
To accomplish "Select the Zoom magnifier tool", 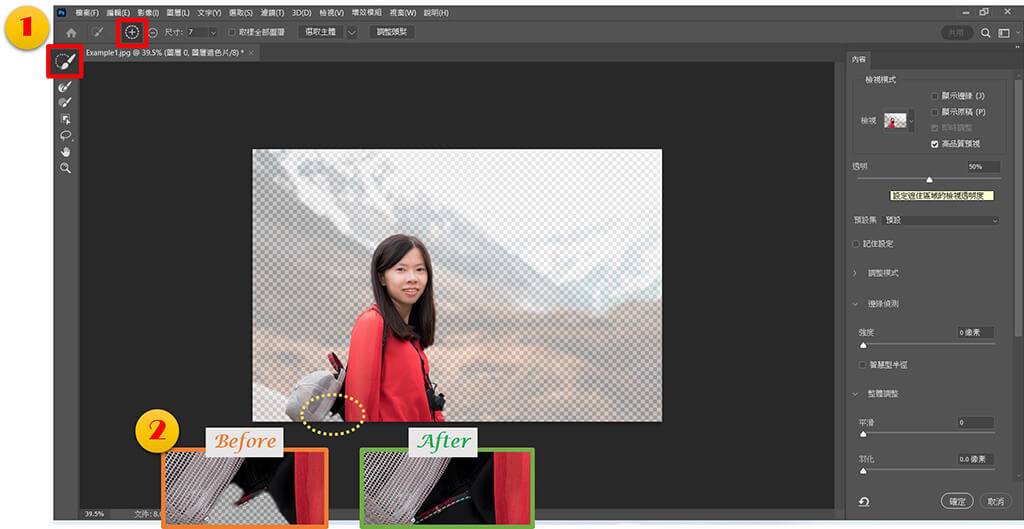I will point(66,169).
